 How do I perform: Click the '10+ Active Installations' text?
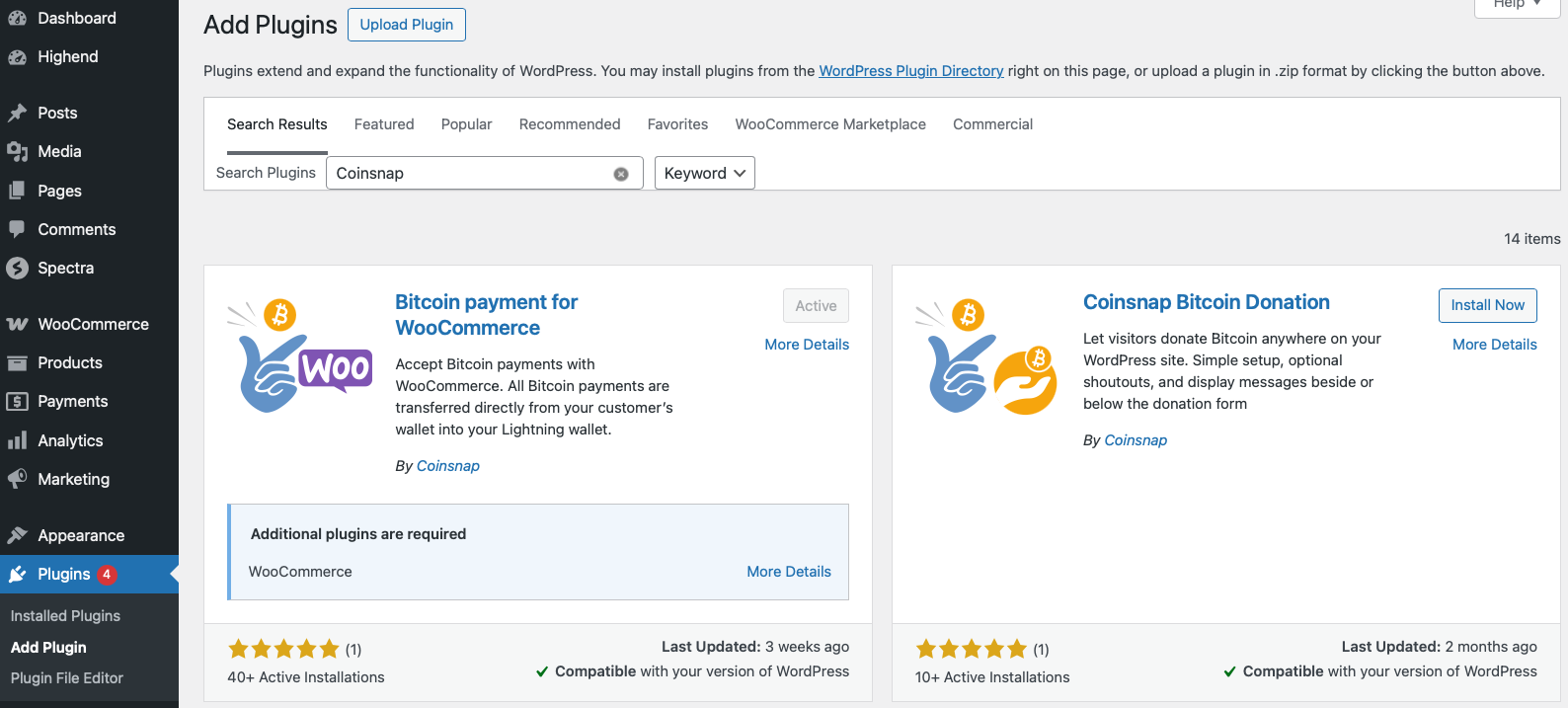(x=992, y=677)
